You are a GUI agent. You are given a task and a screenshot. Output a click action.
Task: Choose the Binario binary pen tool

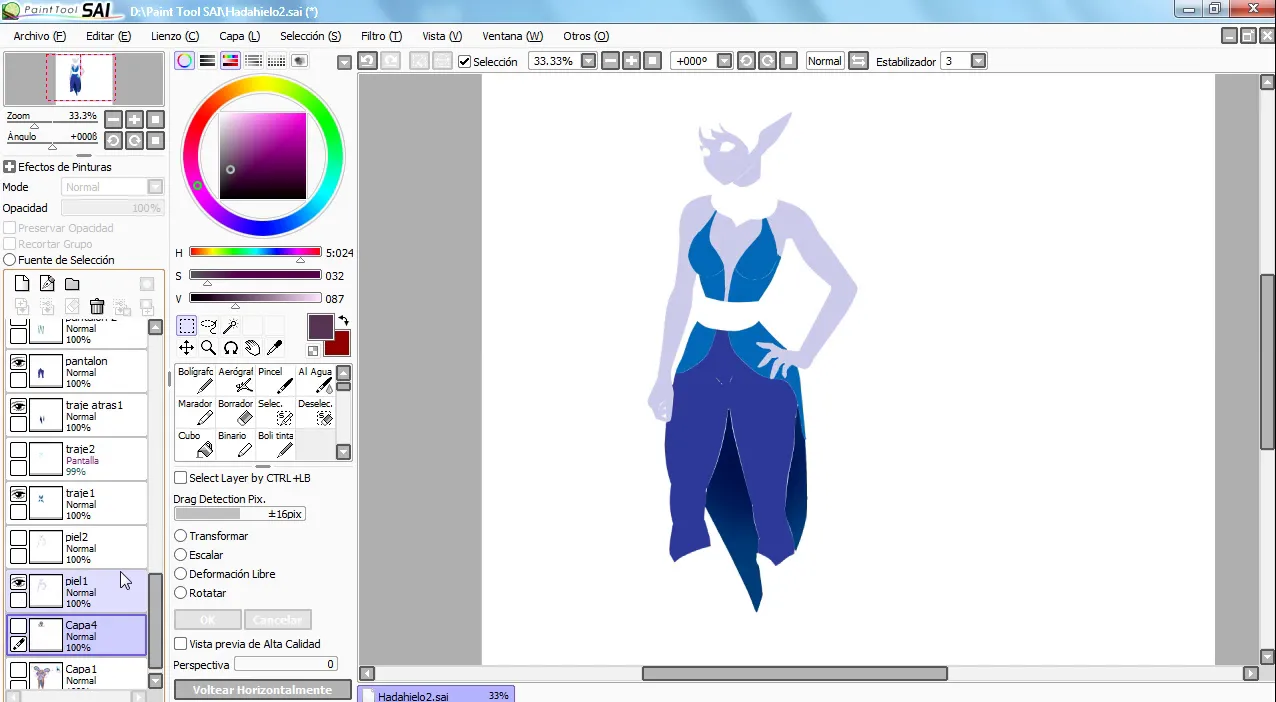pos(235,444)
